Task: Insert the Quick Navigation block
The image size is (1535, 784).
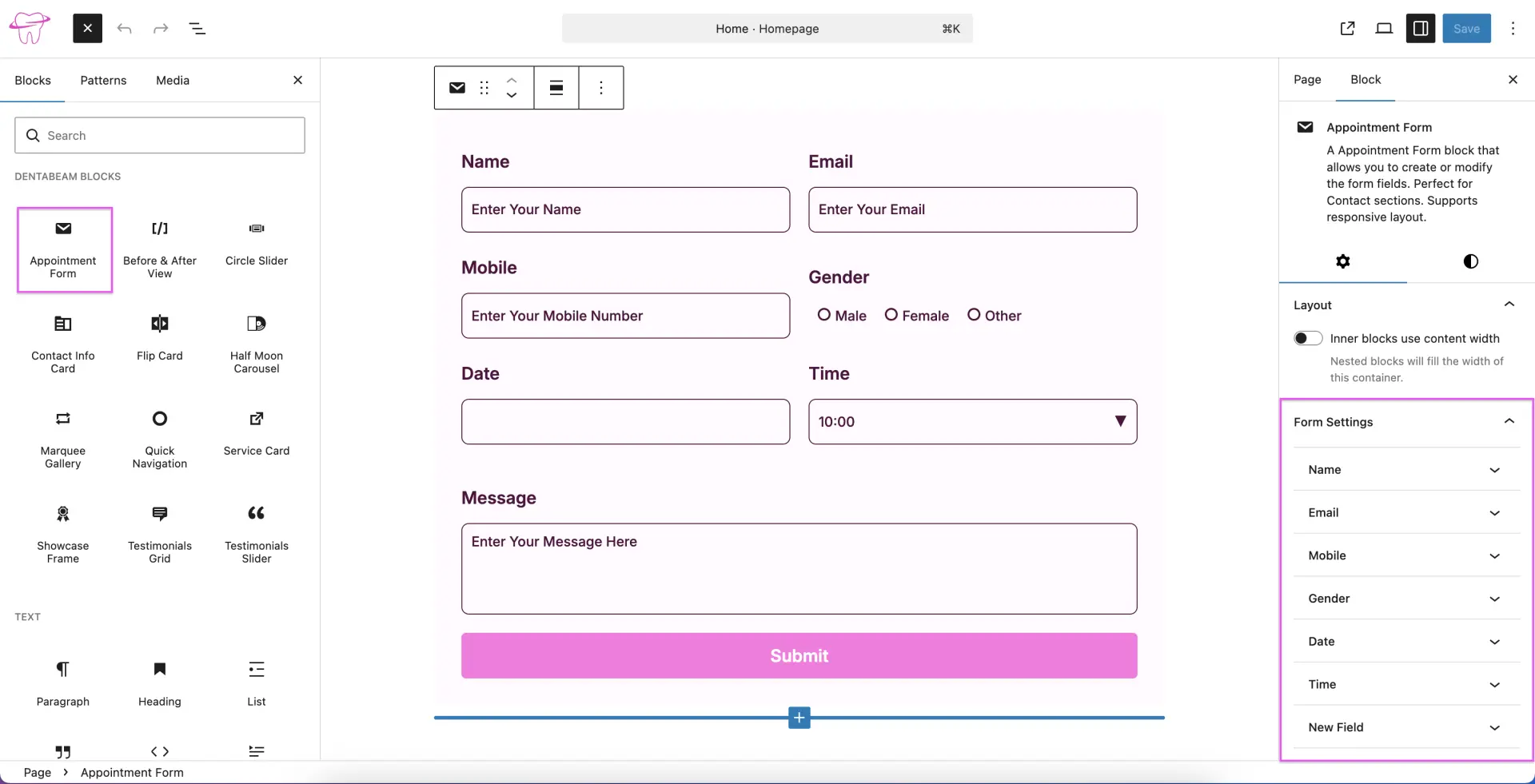Action: (160, 440)
